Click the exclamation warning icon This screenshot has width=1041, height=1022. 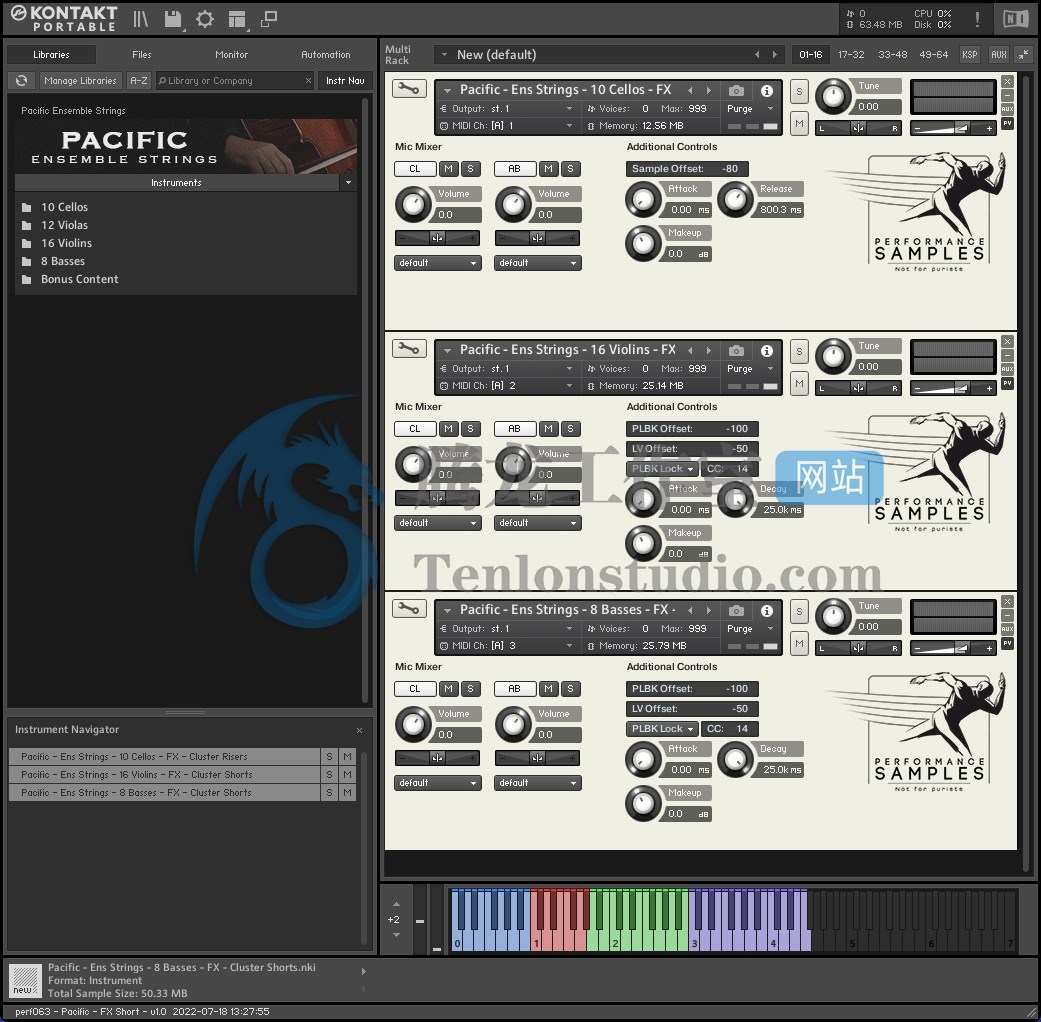[977, 19]
